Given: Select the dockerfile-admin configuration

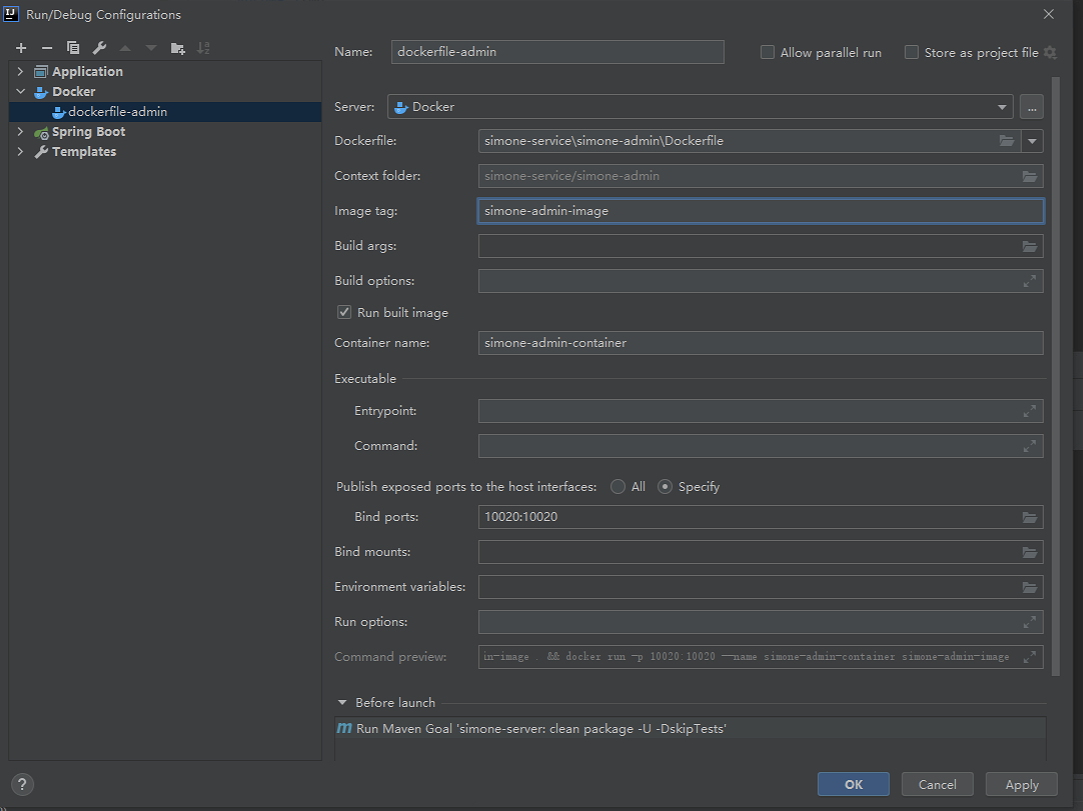Looking at the screenshot, I should [x=165, y=111].
